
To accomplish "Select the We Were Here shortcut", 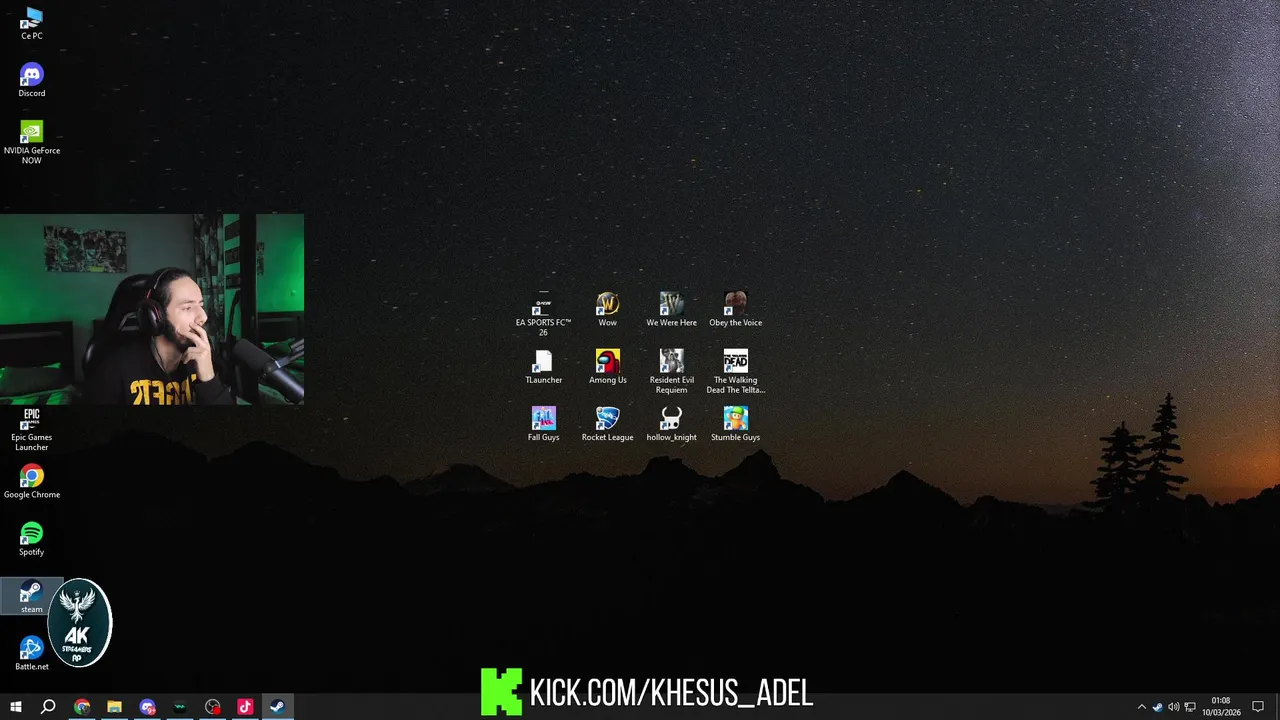I will tap(671, 310).
